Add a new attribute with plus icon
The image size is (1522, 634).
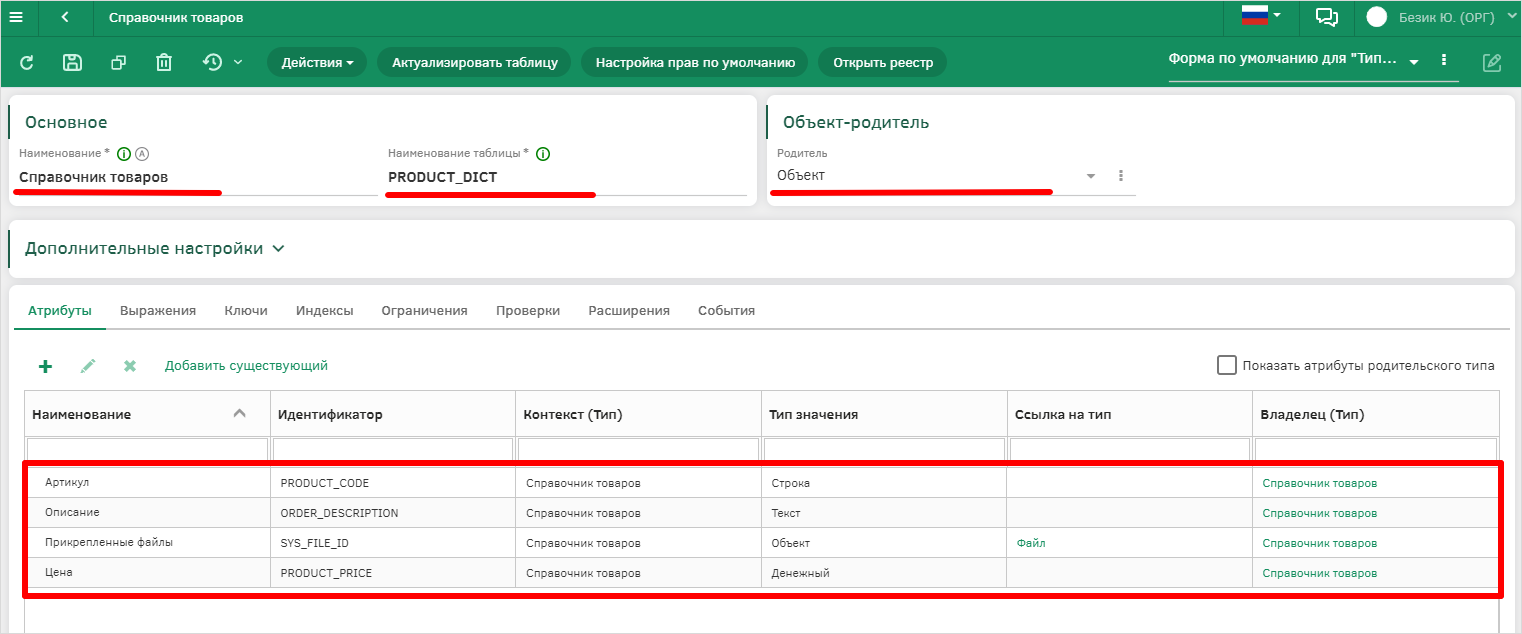click(45, 366)
